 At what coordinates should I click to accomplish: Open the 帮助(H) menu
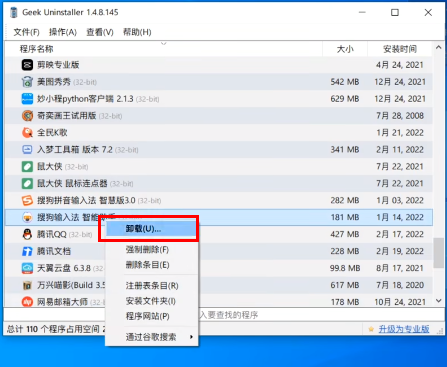137,32
